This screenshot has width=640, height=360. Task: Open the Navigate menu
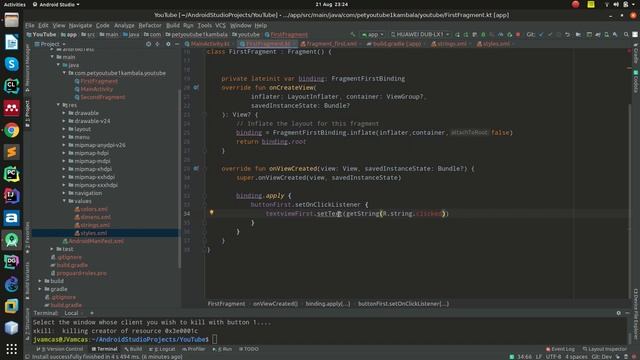pos(80,25)
